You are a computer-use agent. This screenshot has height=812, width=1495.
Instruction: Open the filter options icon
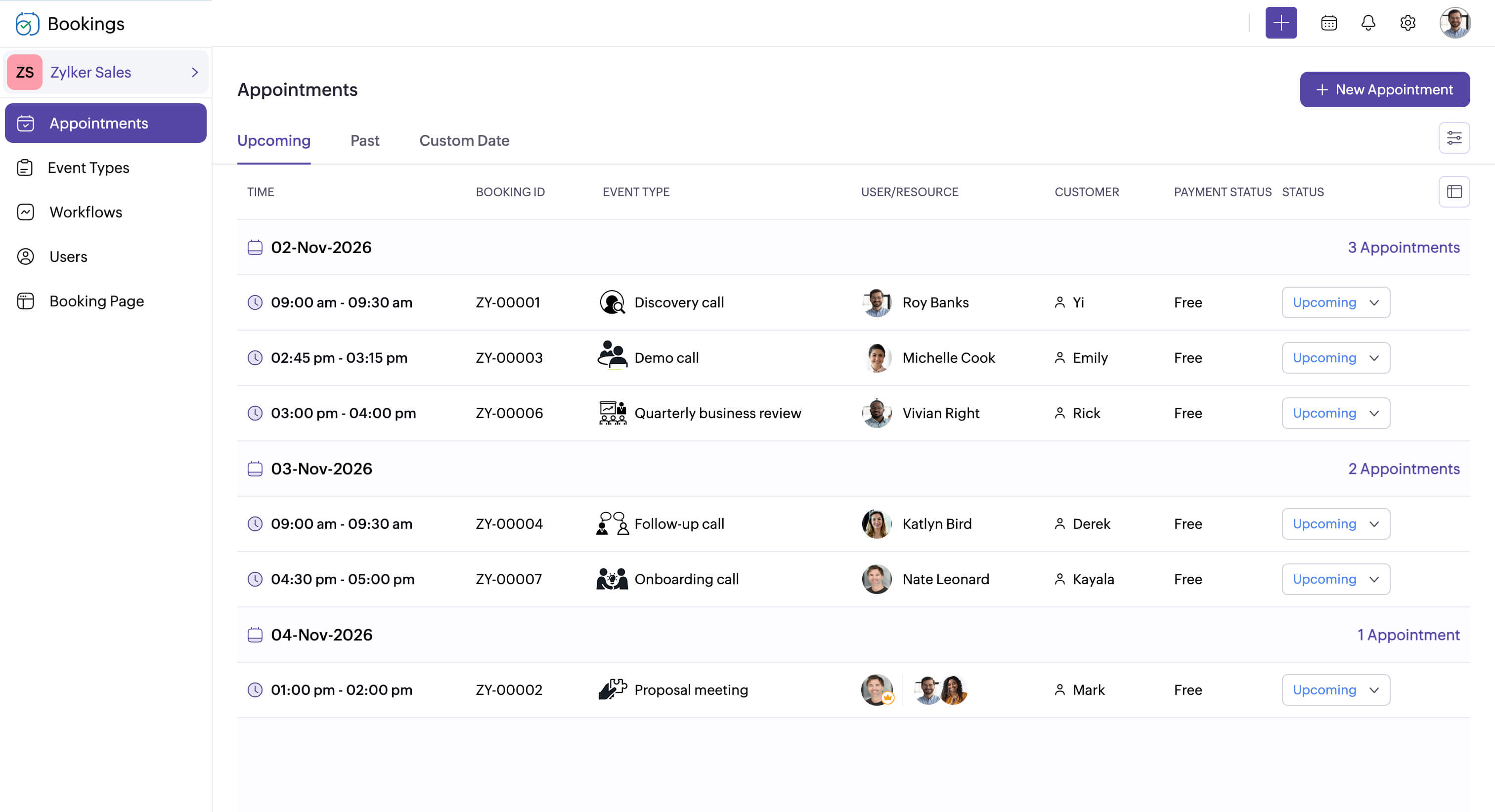(1454, 137)
